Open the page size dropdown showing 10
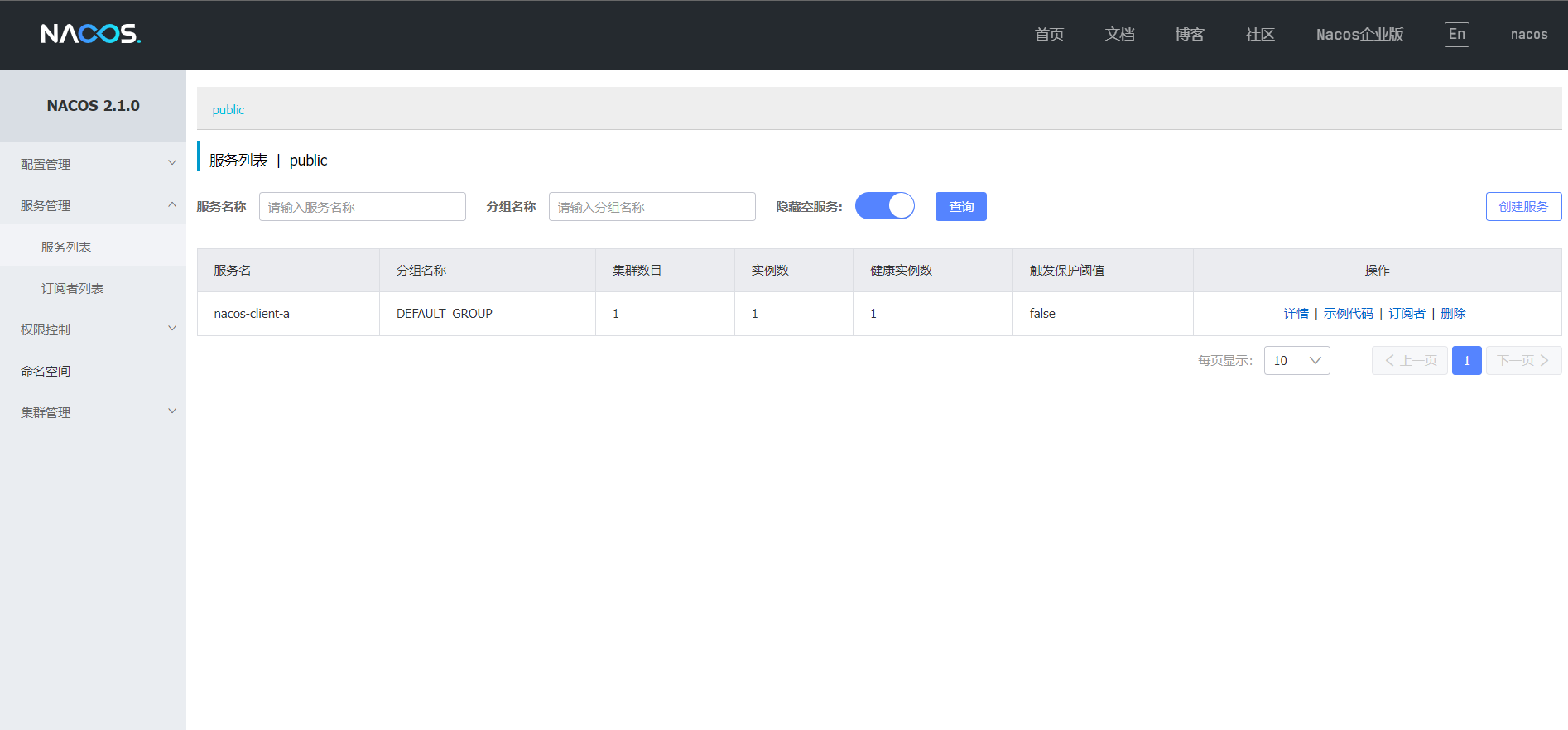 click(x=1297, y=361)
